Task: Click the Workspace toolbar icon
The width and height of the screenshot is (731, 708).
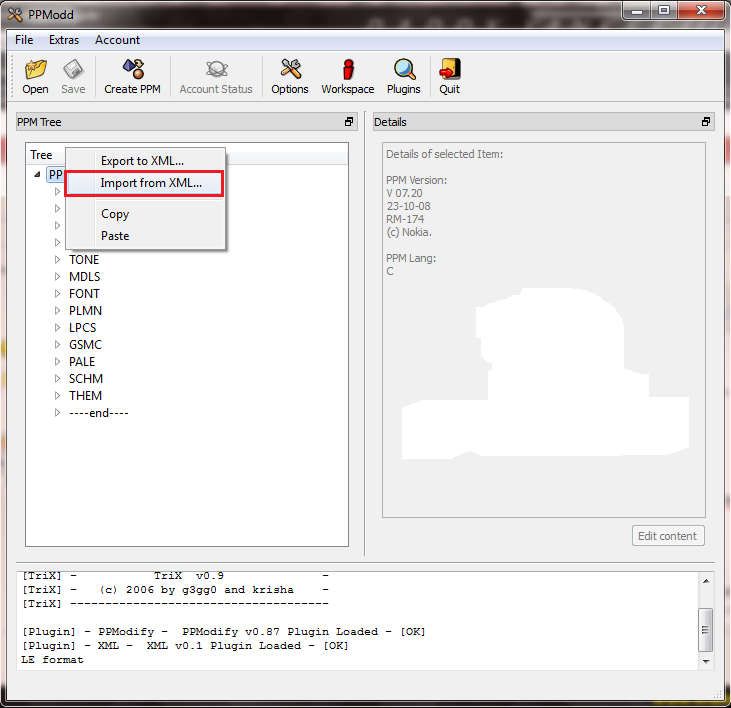Action: 348,69
